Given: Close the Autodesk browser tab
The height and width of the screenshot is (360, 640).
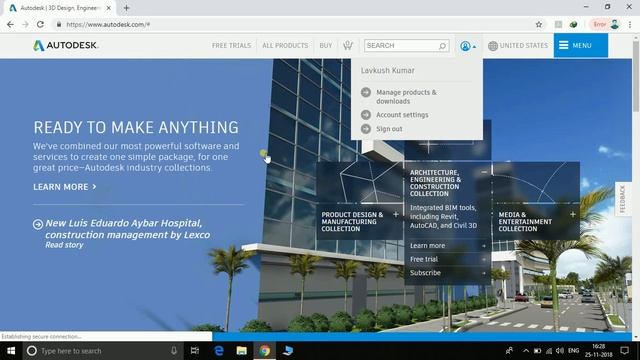Looking at the screenshot, I should (109, 8).
